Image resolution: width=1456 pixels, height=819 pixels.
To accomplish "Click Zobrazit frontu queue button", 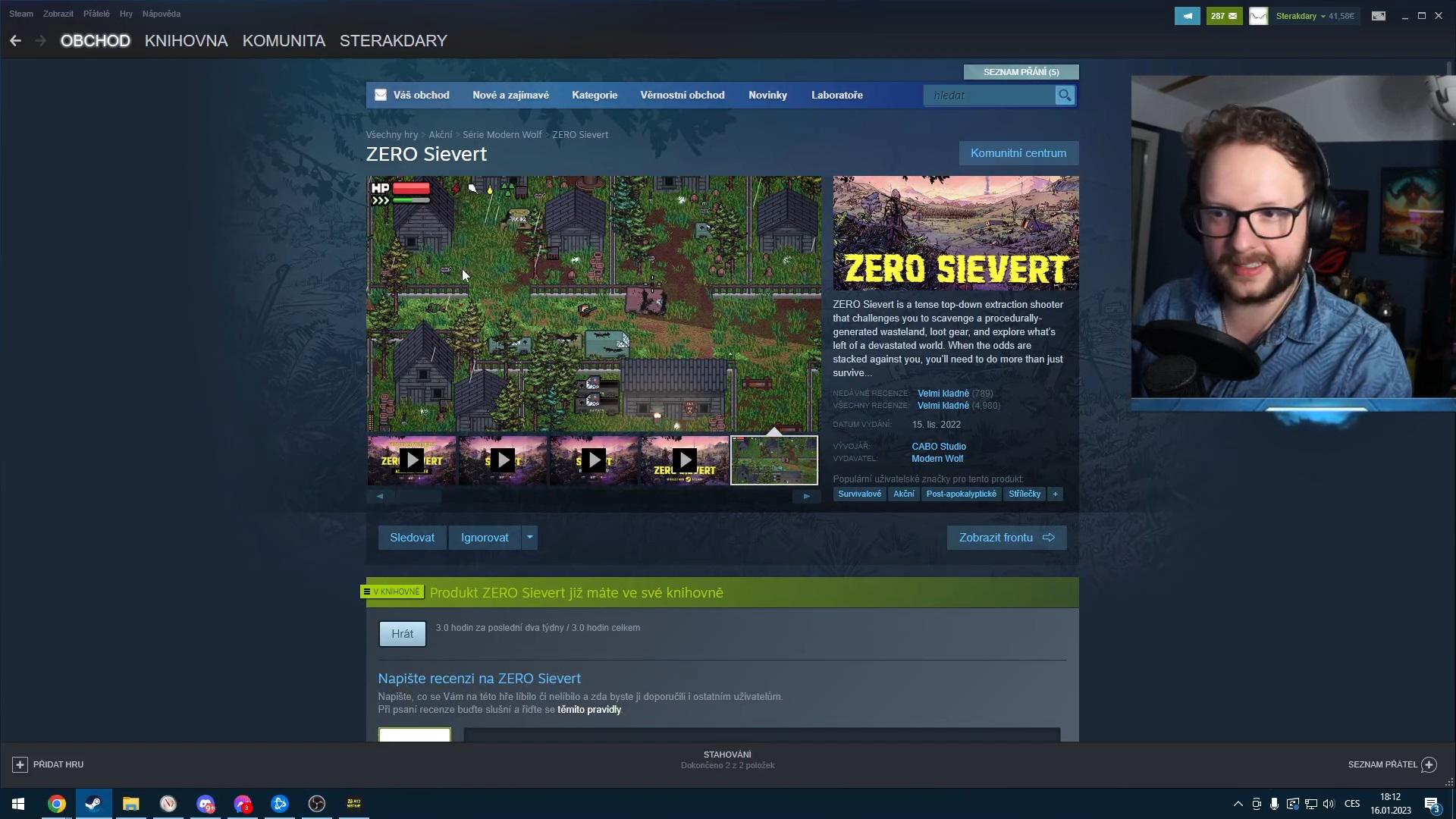I will tap(1006, 538).
